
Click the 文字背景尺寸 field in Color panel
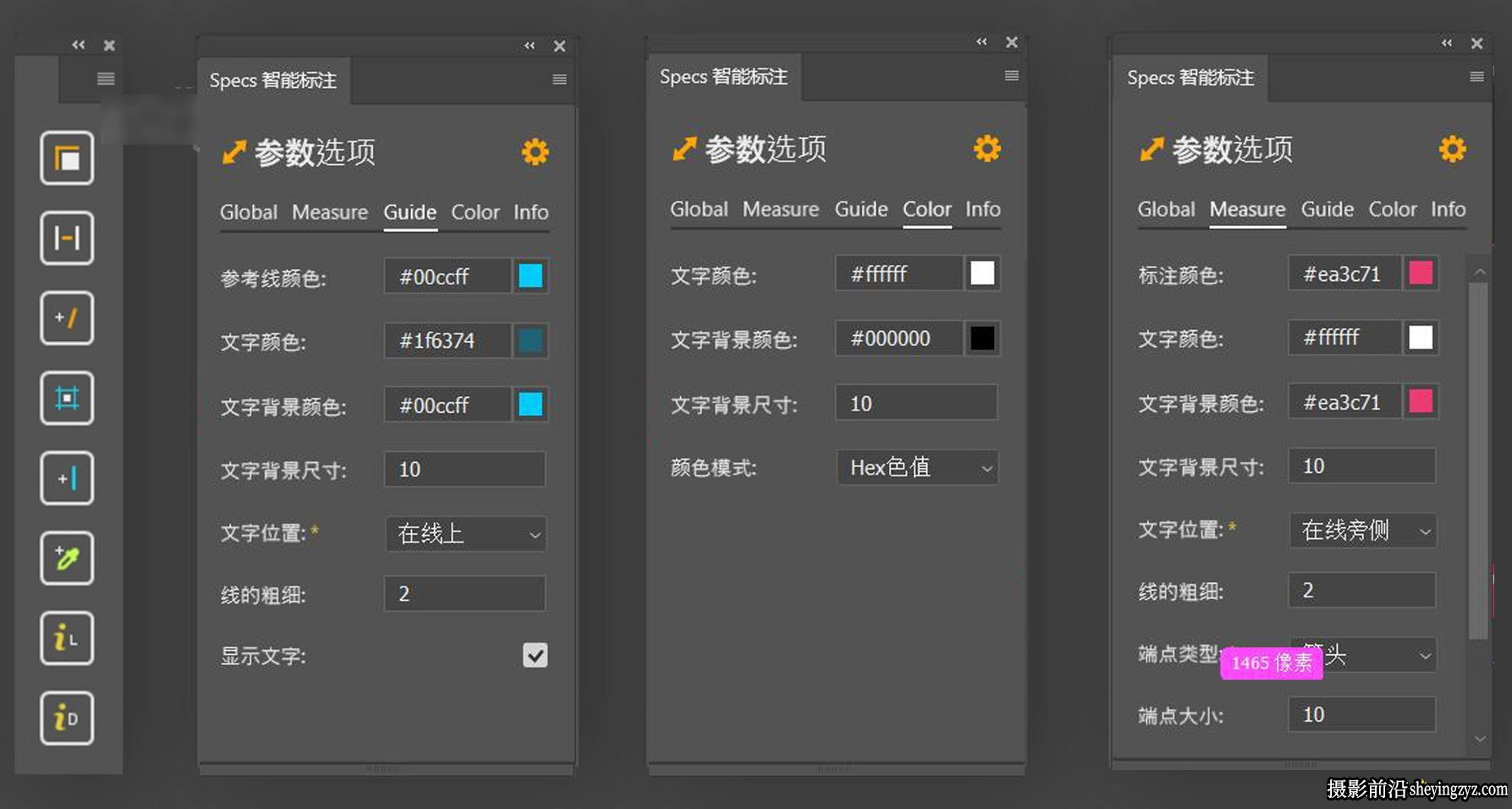(x=916, y=403)
